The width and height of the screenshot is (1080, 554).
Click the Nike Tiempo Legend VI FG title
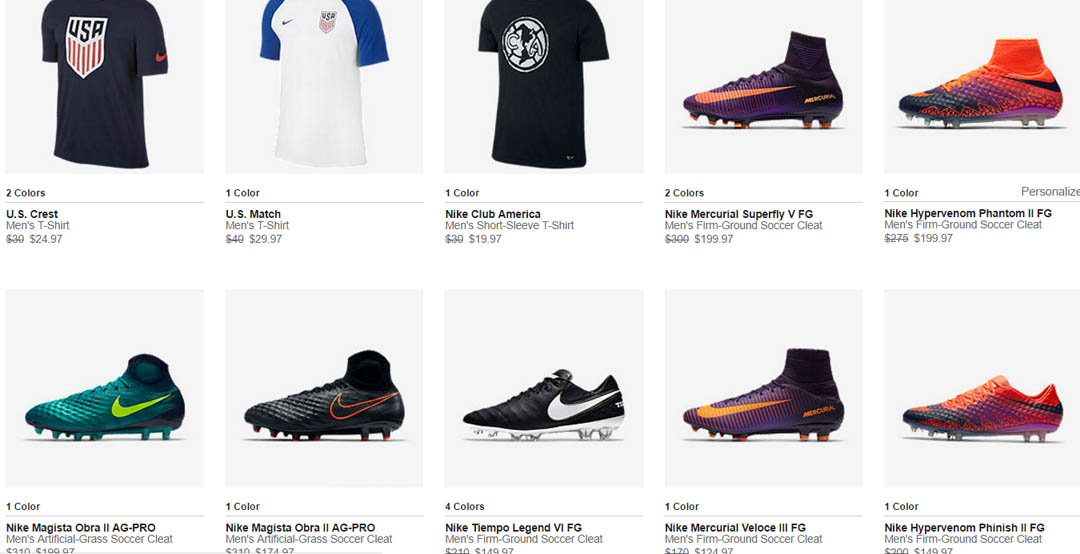coord(513,528)
